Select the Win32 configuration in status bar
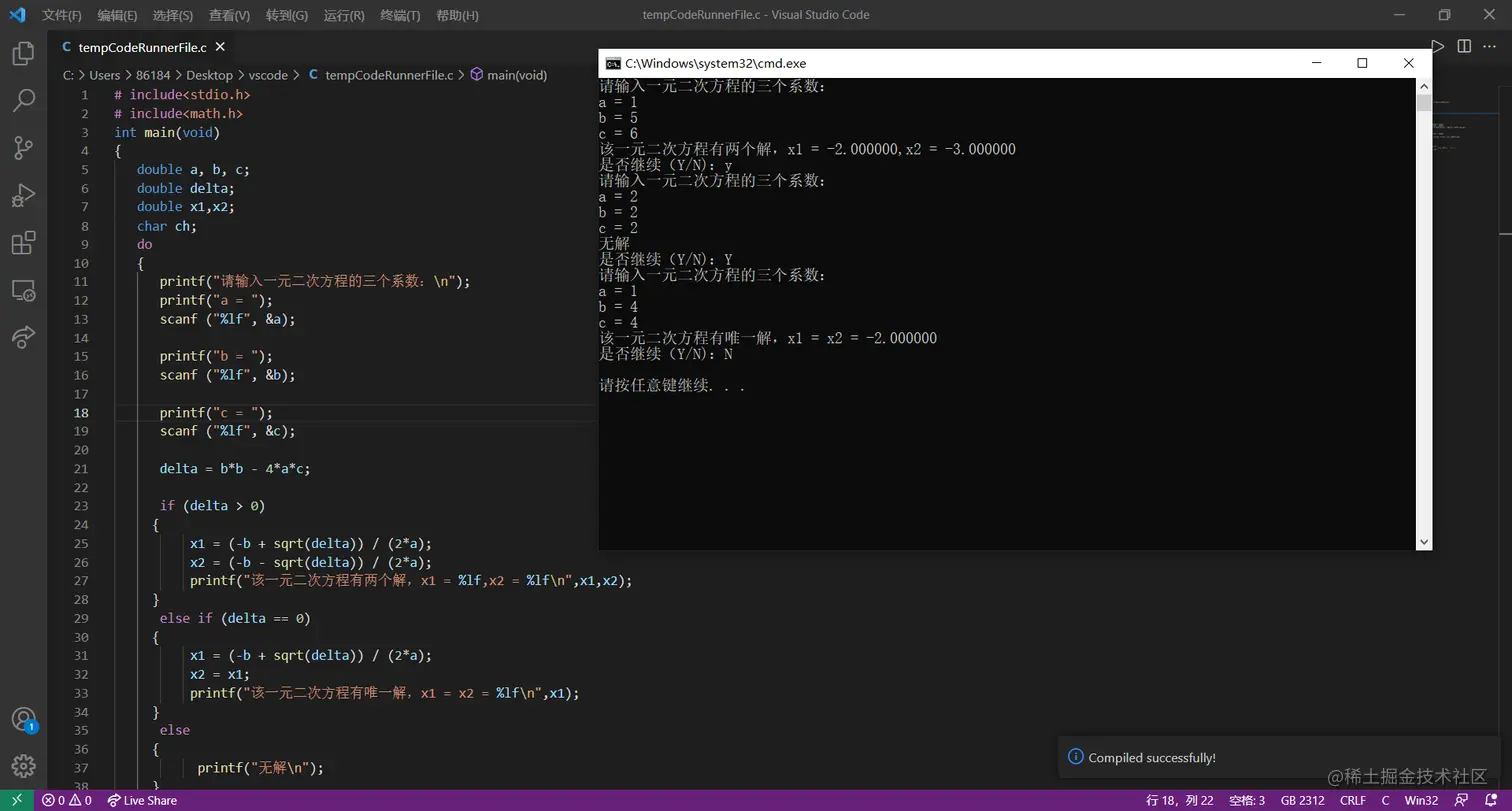Viewport: 1512px width, 811px height. pos(1421,800)
